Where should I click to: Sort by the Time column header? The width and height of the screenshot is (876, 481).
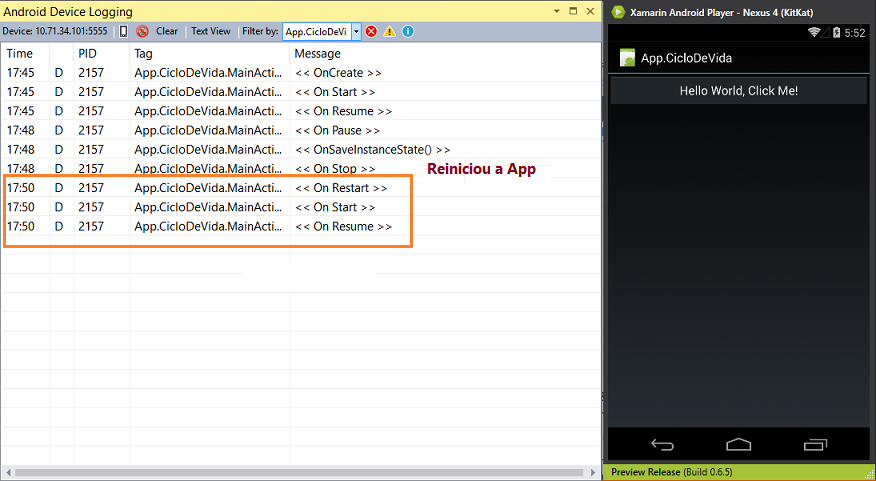(x=20, y=54)
